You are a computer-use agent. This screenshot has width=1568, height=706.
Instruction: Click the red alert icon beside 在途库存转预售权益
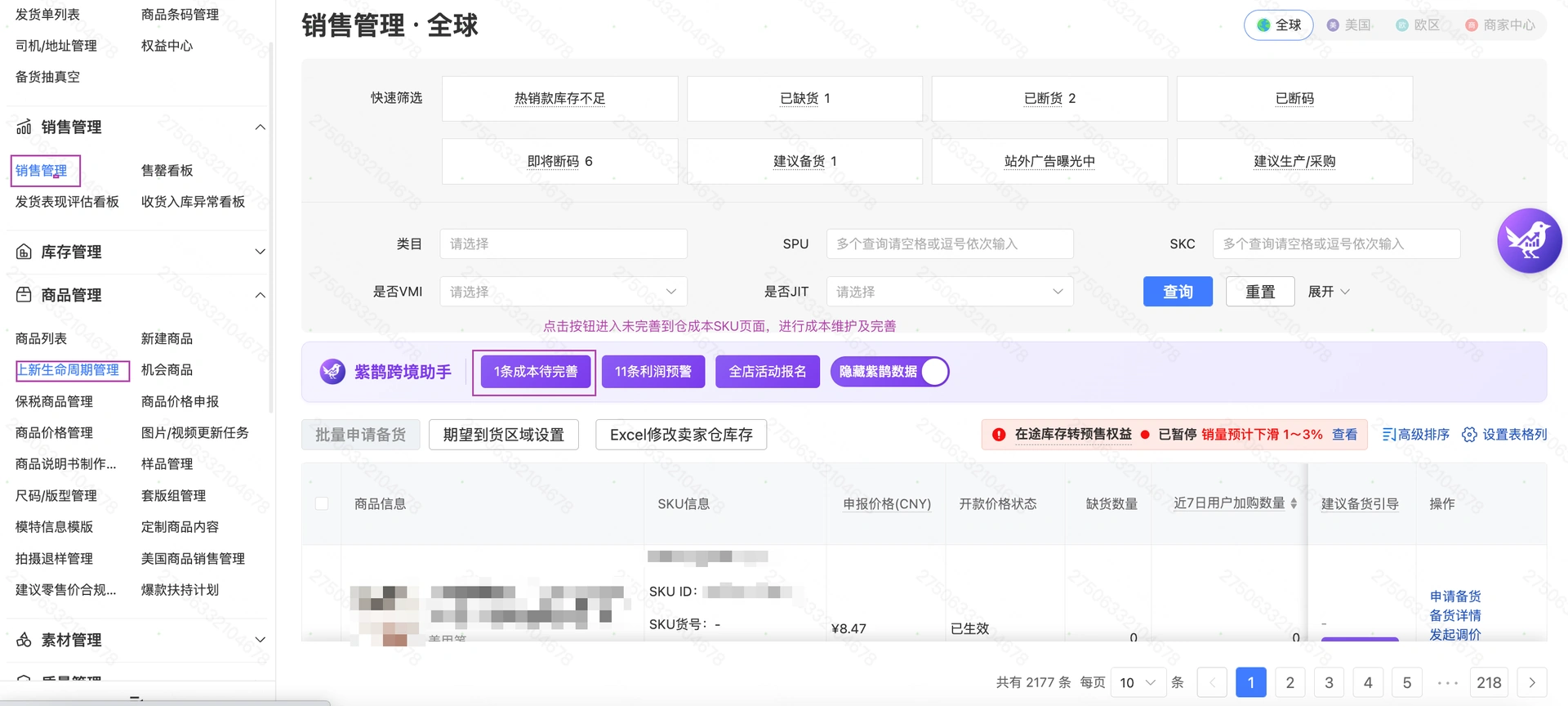click(x=999, y=435)
